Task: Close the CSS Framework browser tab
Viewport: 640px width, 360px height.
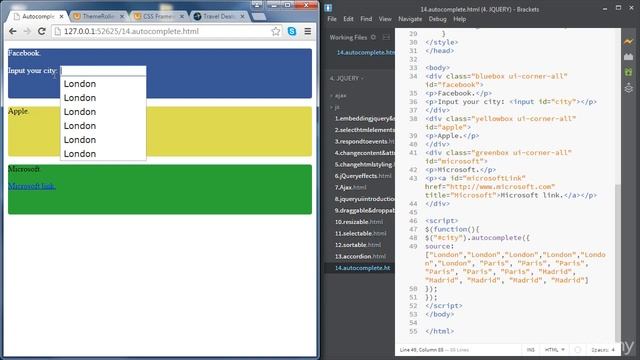Action: pos(182,16)
